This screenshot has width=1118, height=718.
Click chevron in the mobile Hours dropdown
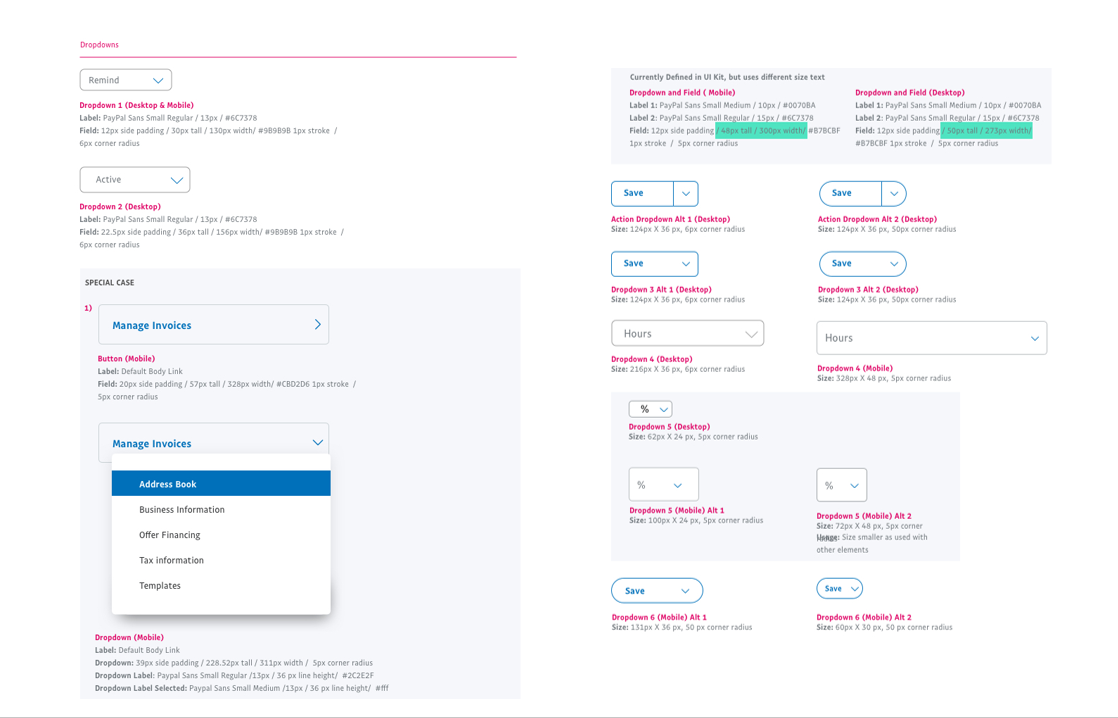click(1034, 338)
